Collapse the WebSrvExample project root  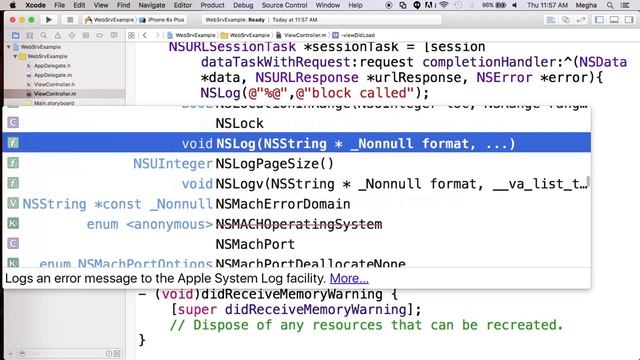click(x=9, y=47)
